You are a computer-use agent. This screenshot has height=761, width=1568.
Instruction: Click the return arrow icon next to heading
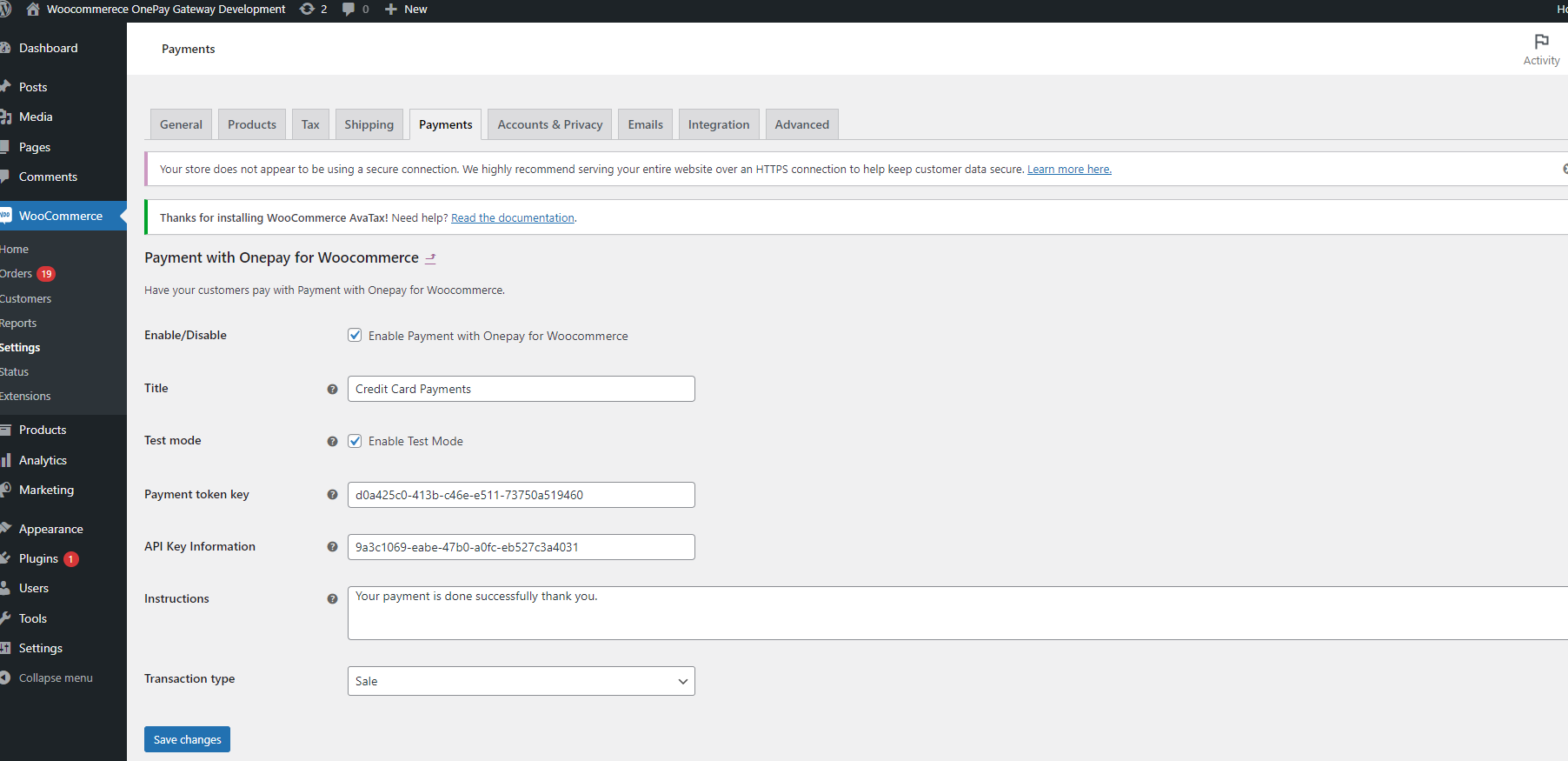click(x=430, y=258)
